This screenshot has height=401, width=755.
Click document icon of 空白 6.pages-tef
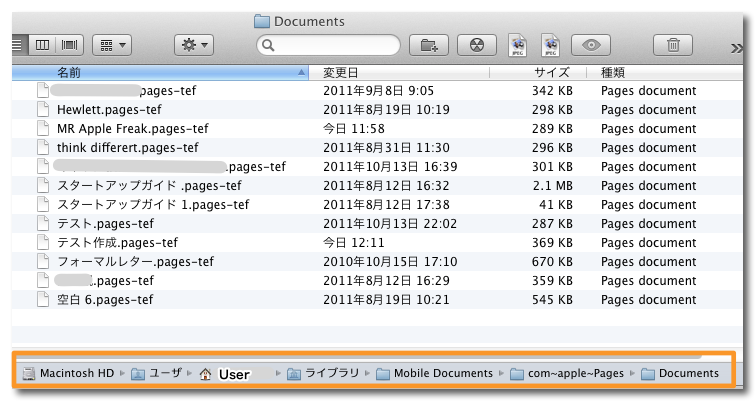point(43,299)
